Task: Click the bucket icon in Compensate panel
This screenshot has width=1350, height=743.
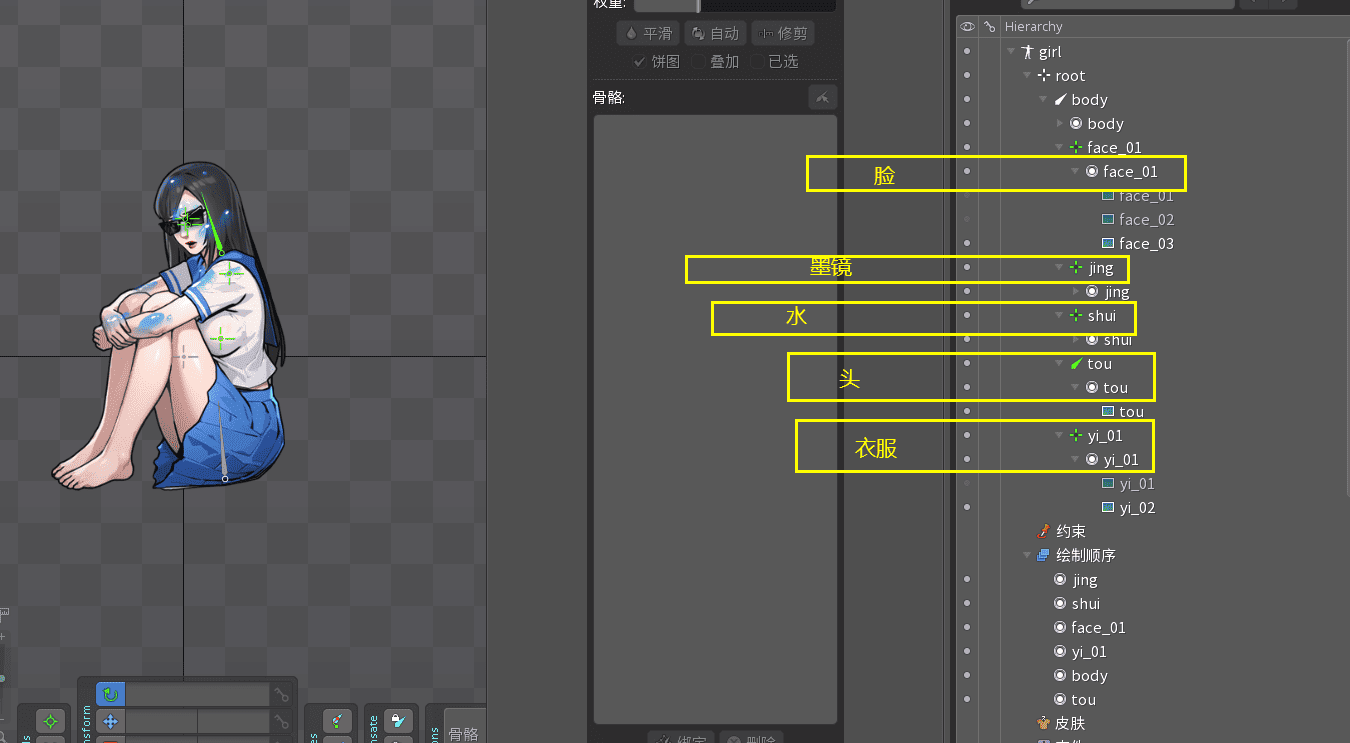Action: coord(398,720)
